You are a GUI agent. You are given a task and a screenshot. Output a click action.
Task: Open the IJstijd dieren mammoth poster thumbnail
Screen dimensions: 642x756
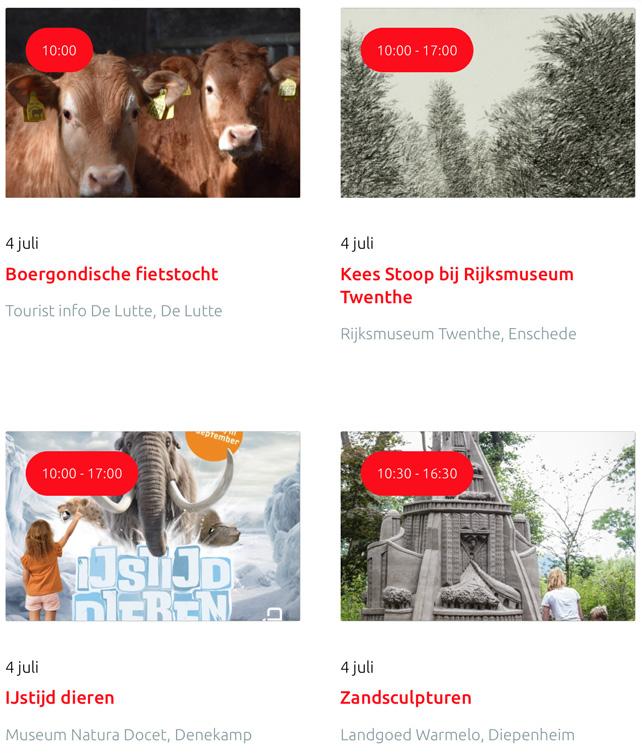pos(153,526)
